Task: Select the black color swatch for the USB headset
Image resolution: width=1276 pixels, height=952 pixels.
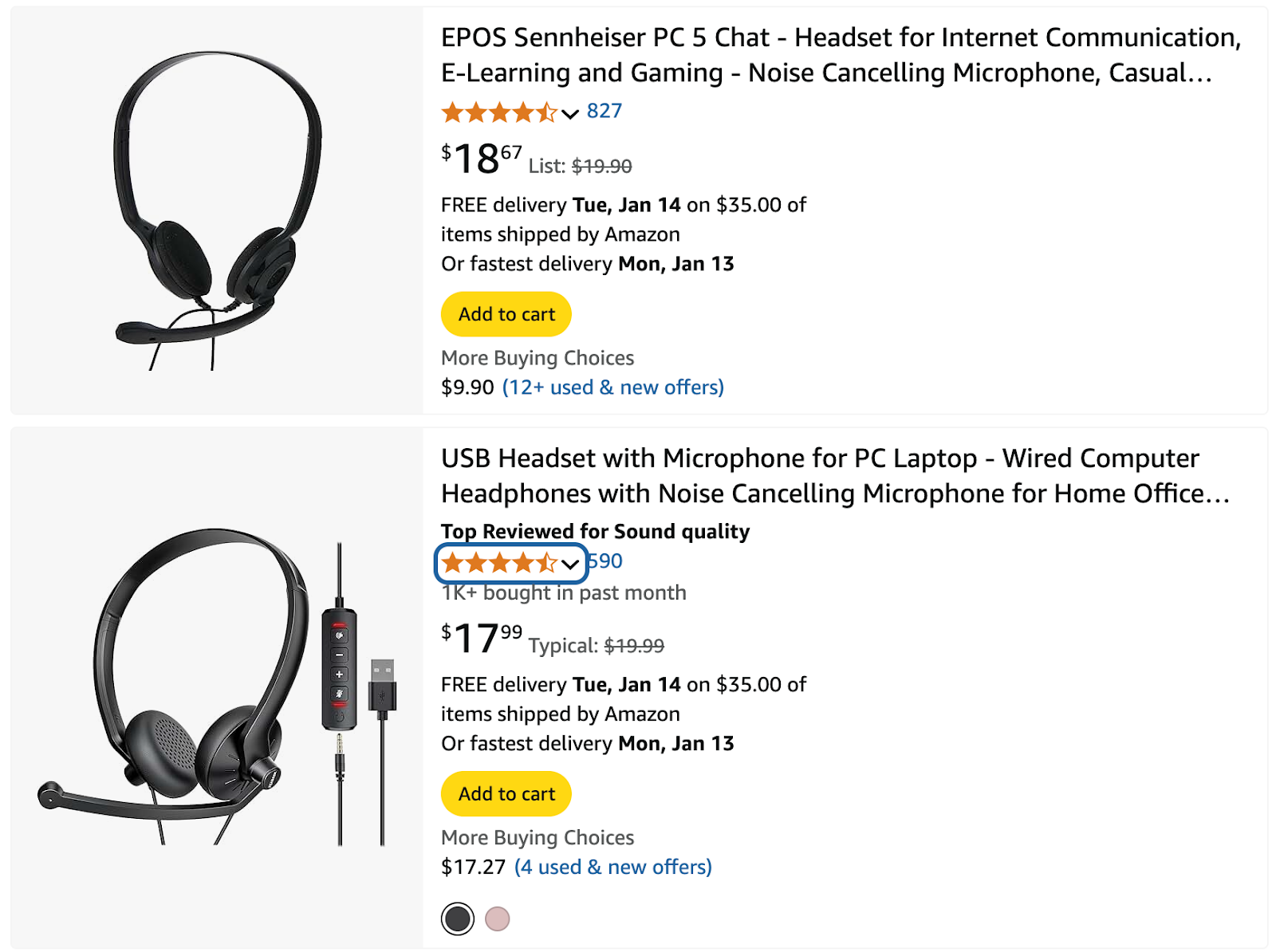Action: pyautogui.click(x=457, y=918)
